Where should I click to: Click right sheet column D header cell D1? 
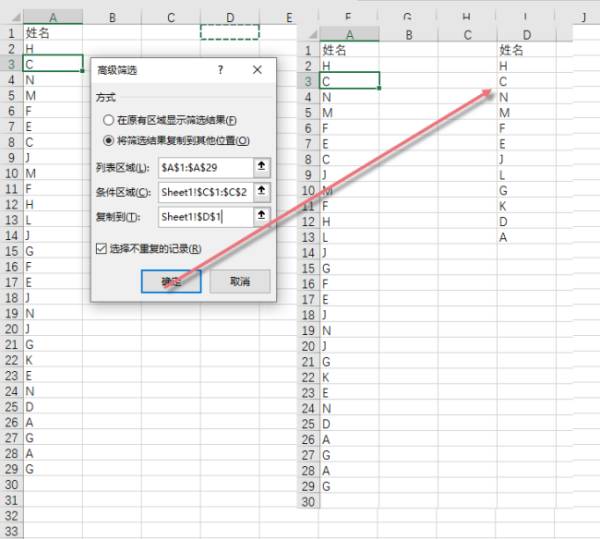click(527, 50)
